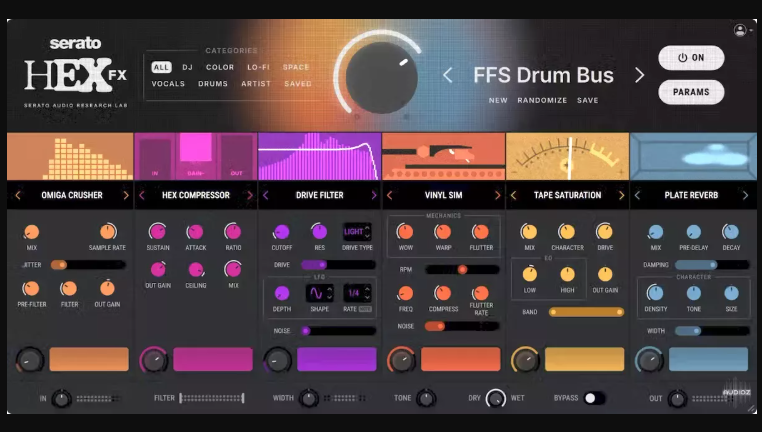Click the DRY/WET mix knob
Viewport: 762px width, 432px height.
coord(496,398)
